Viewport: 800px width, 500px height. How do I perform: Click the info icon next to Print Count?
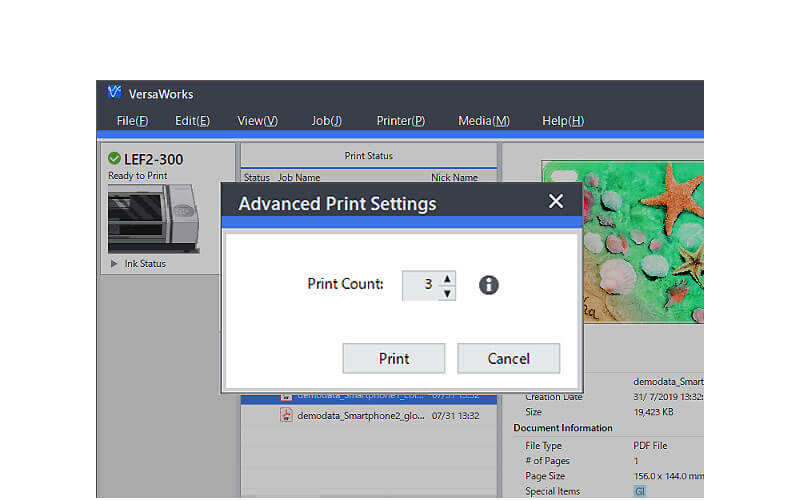click(488, 285)
